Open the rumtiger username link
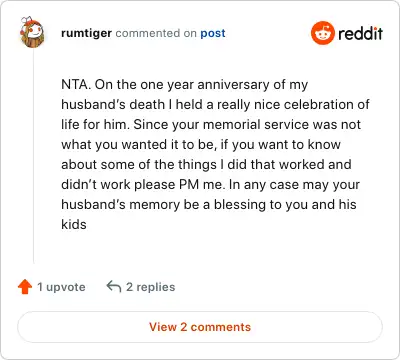400x360 pixels. tap(86, 33)
